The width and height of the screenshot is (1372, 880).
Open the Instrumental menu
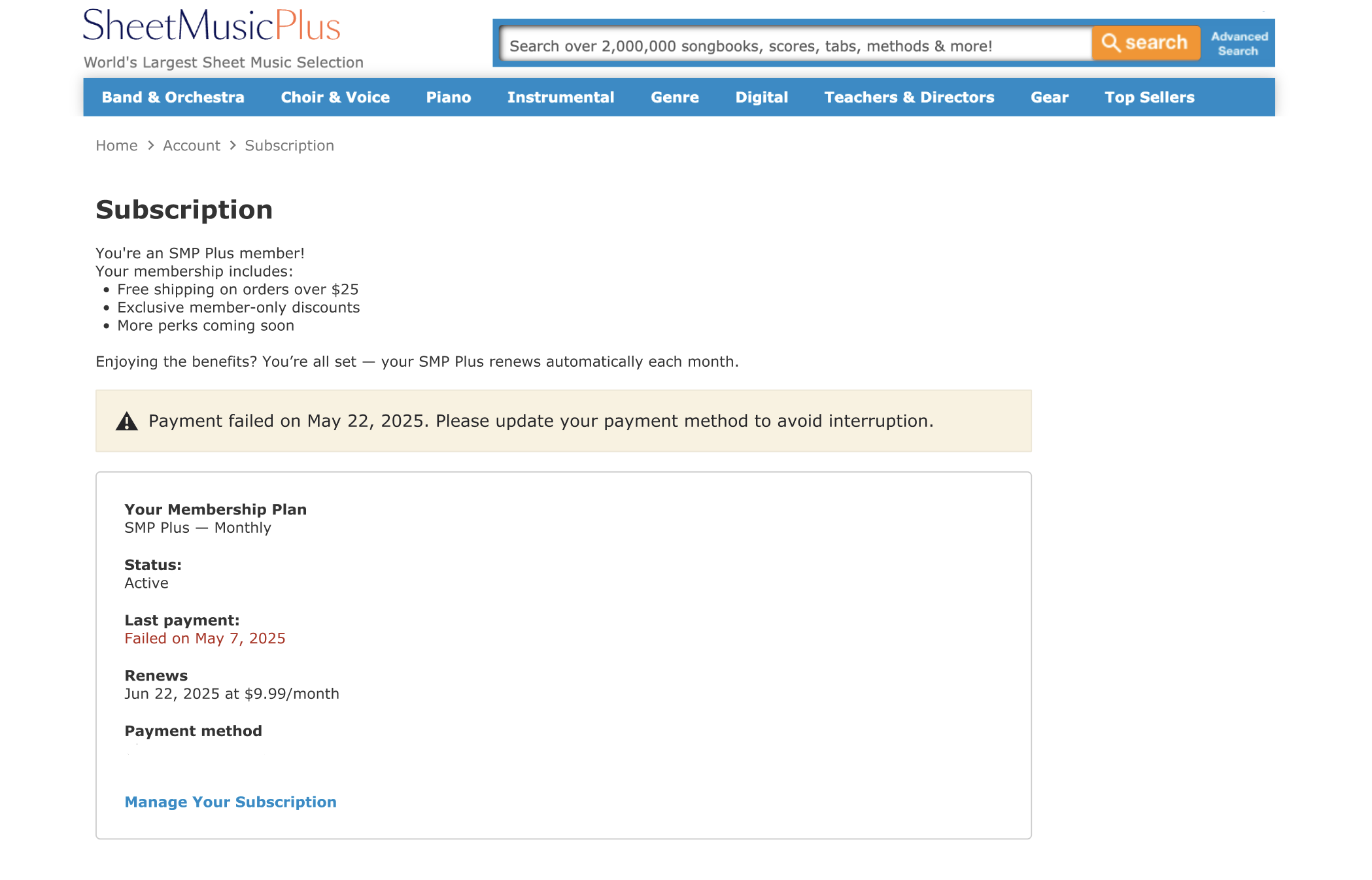(560, 97)
